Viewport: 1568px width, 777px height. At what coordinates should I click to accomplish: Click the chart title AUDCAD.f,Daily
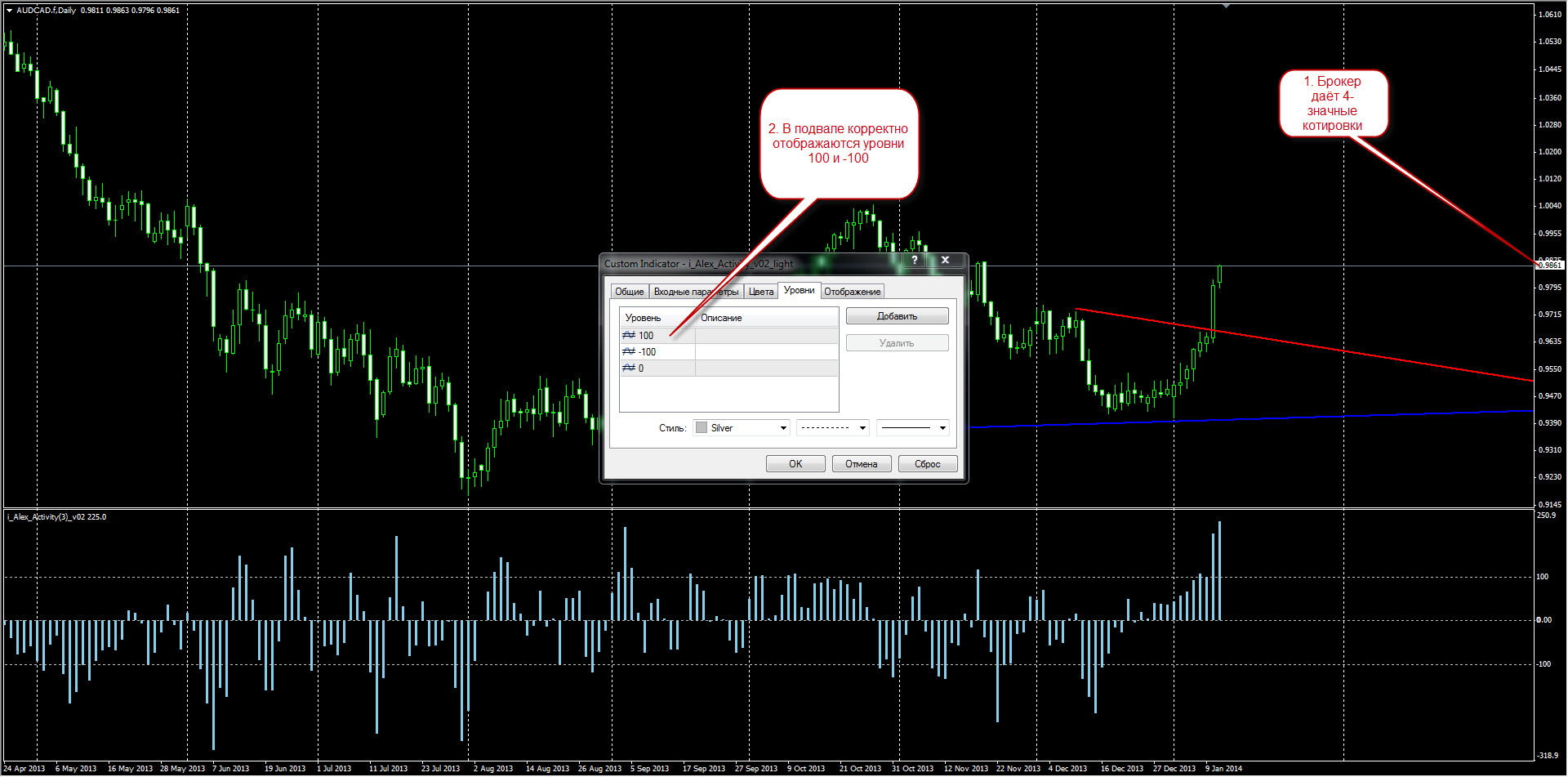(46, 11)
